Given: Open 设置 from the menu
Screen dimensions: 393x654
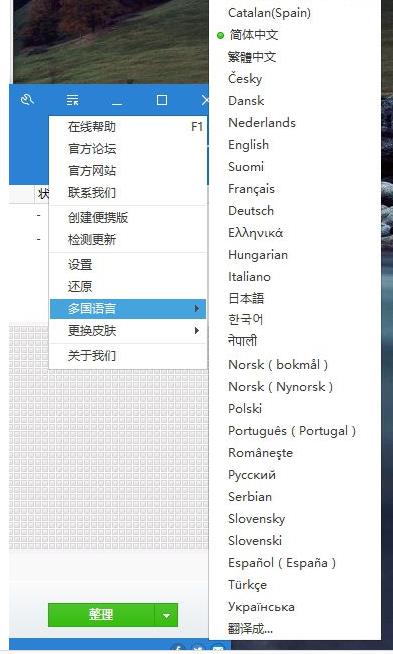Looking at the screenshot, I should click(x=128, y=265).
